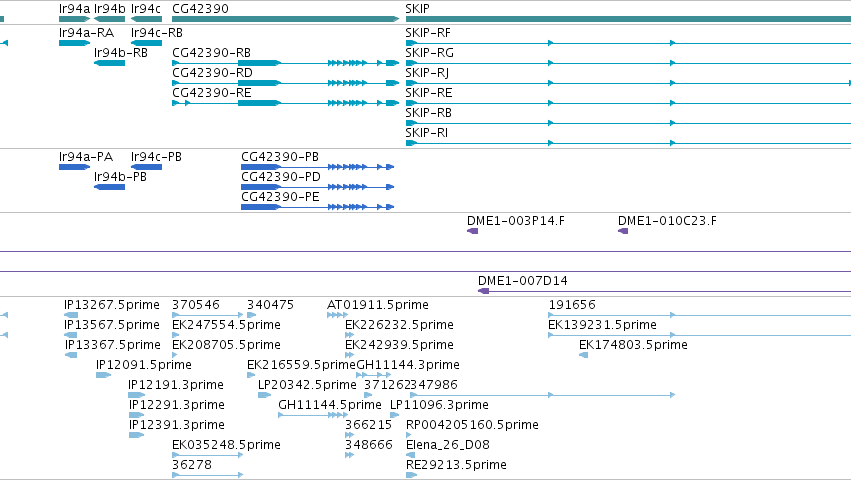This screenshot has width=851, height=480.
Task: Select EST AT01911.5prime
Action: pos(337,315)
